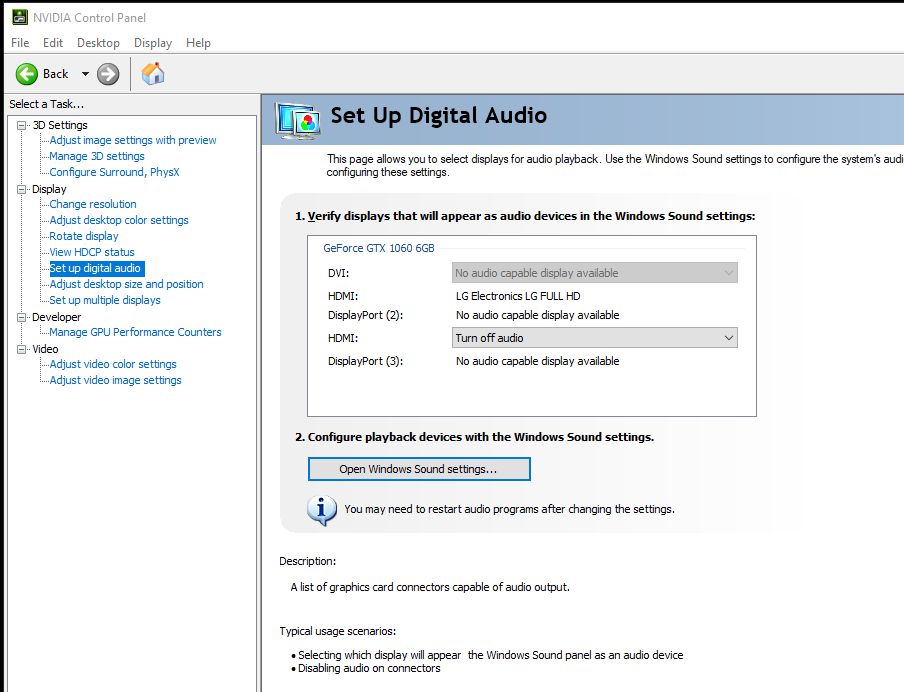Click the grey Forward arrow icon
Screen dimensions: 904x692
(x=108, y=74)
